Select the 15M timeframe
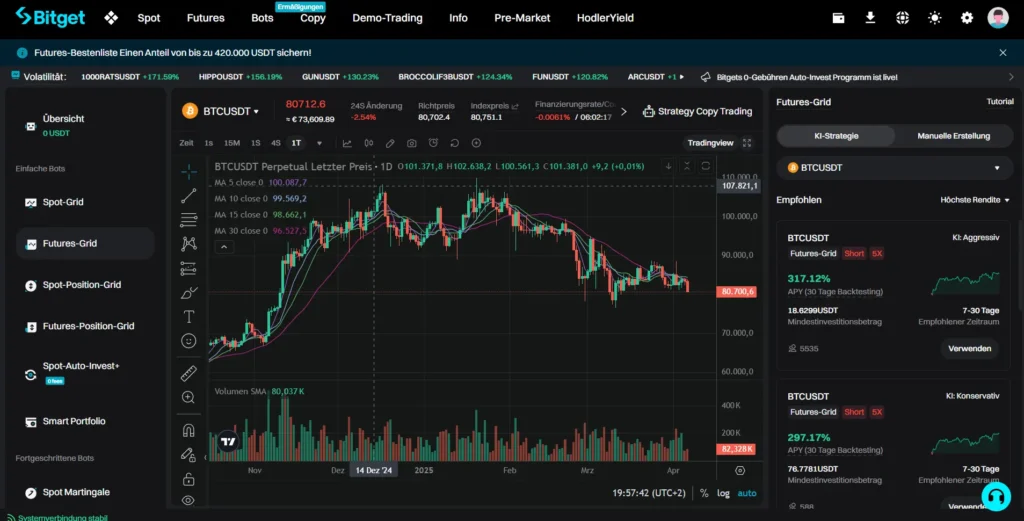 coord(232,143)
